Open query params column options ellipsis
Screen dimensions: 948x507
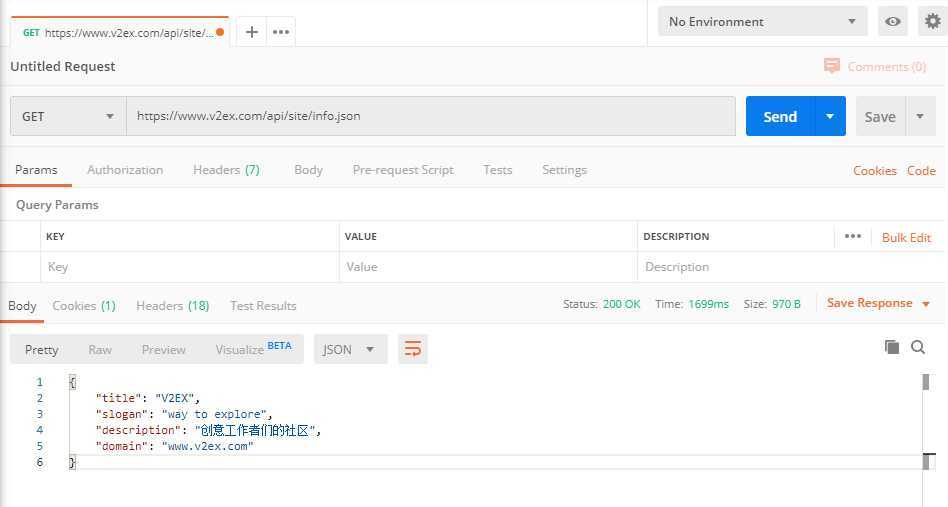pyautogui.click(x=852, y=236)
